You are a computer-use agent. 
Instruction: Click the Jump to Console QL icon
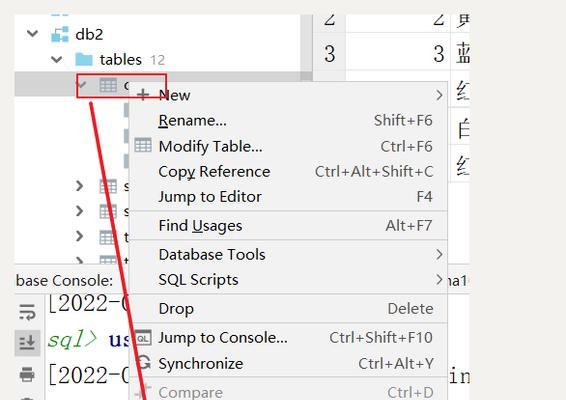click(143, 338)
